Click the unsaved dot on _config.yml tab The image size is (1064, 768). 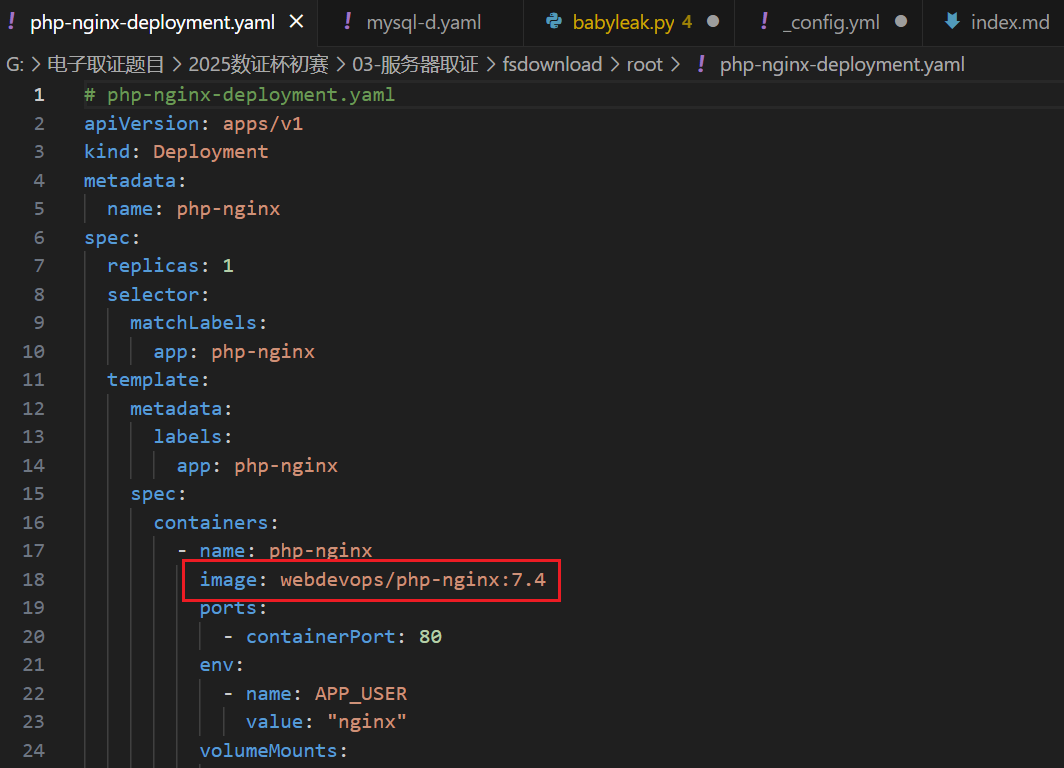(901, 21)
